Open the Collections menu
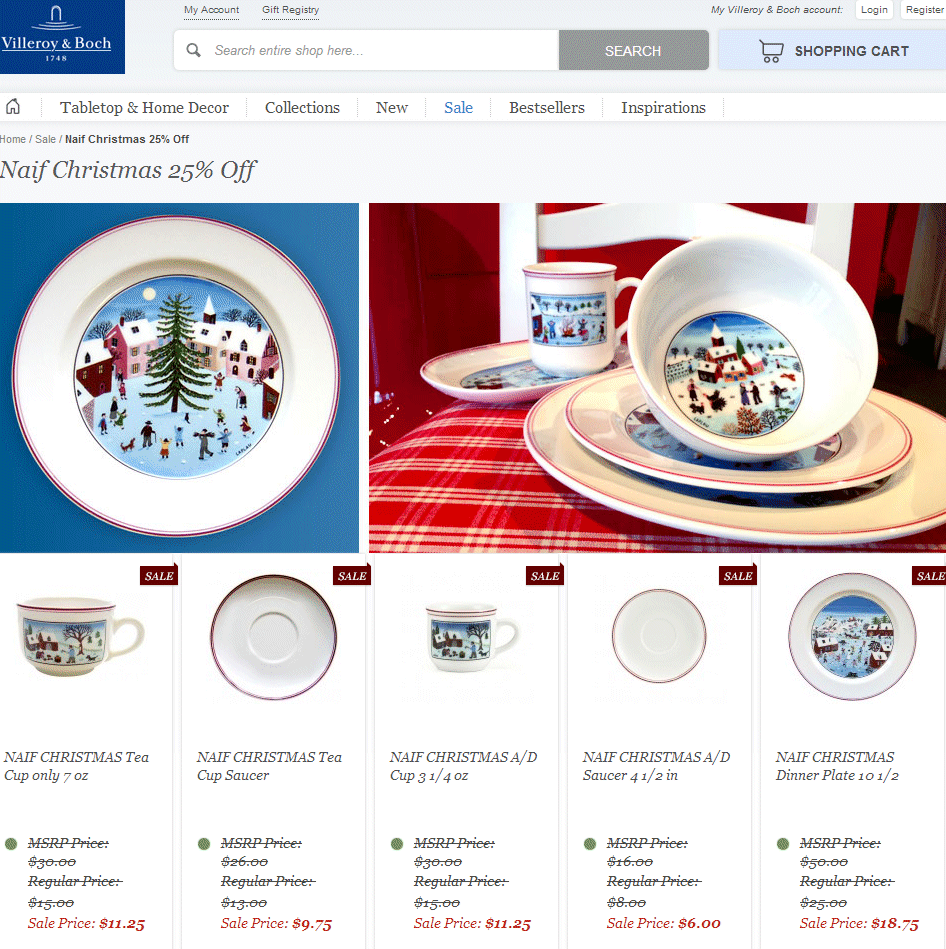Image resolution: width=946 pixels, height=949 pixels. click(302, 108)
